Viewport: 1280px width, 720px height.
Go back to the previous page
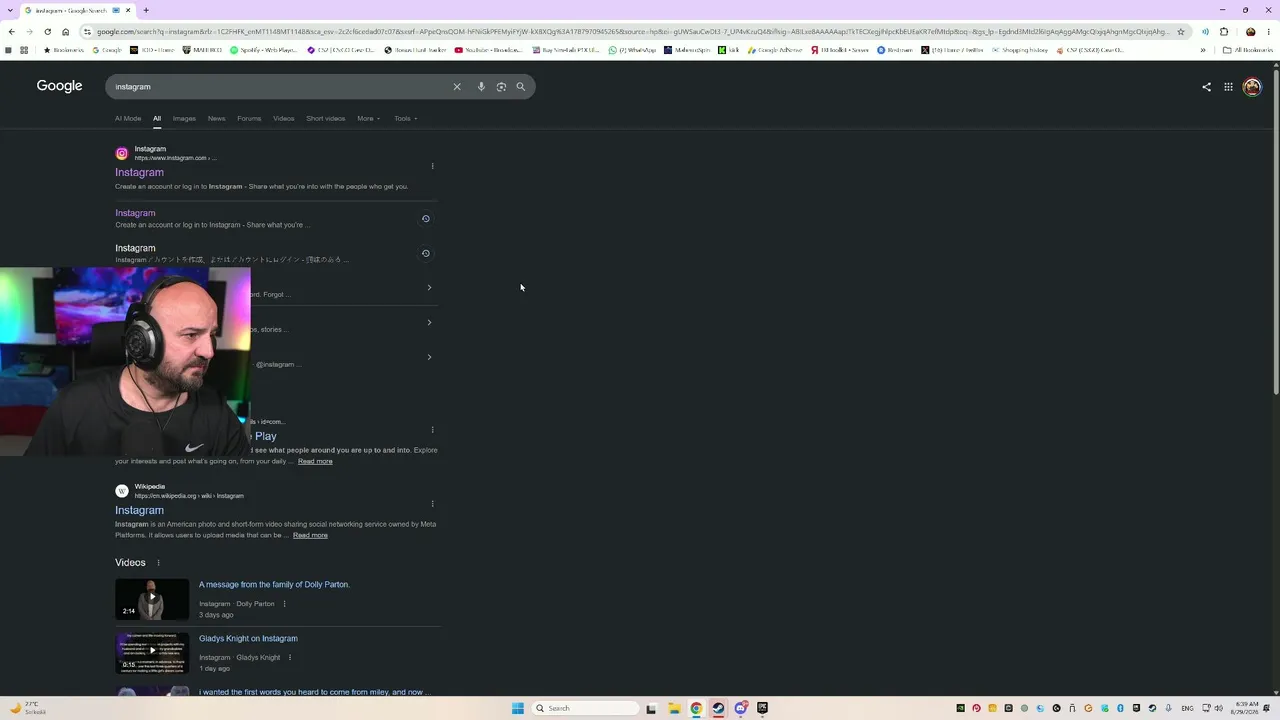[12, 32]
